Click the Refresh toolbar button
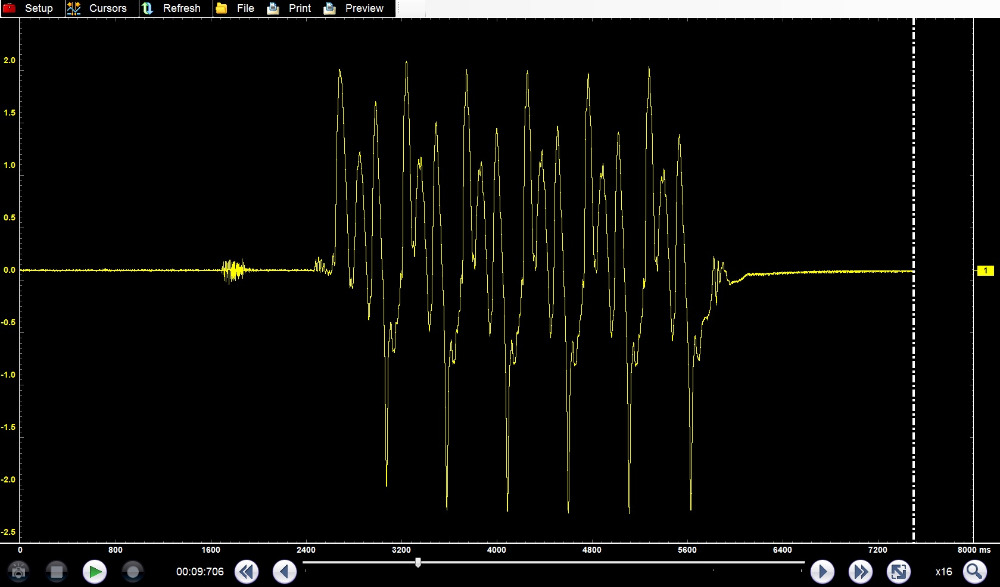Viewport: 1000px width, 587px height. [171, 8]
